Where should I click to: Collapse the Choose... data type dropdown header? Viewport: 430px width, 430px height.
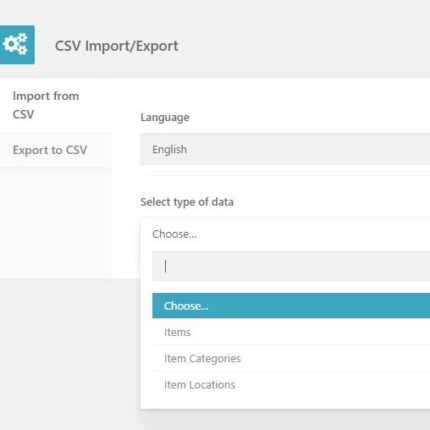pyautogui.click(x=285, y=234)
